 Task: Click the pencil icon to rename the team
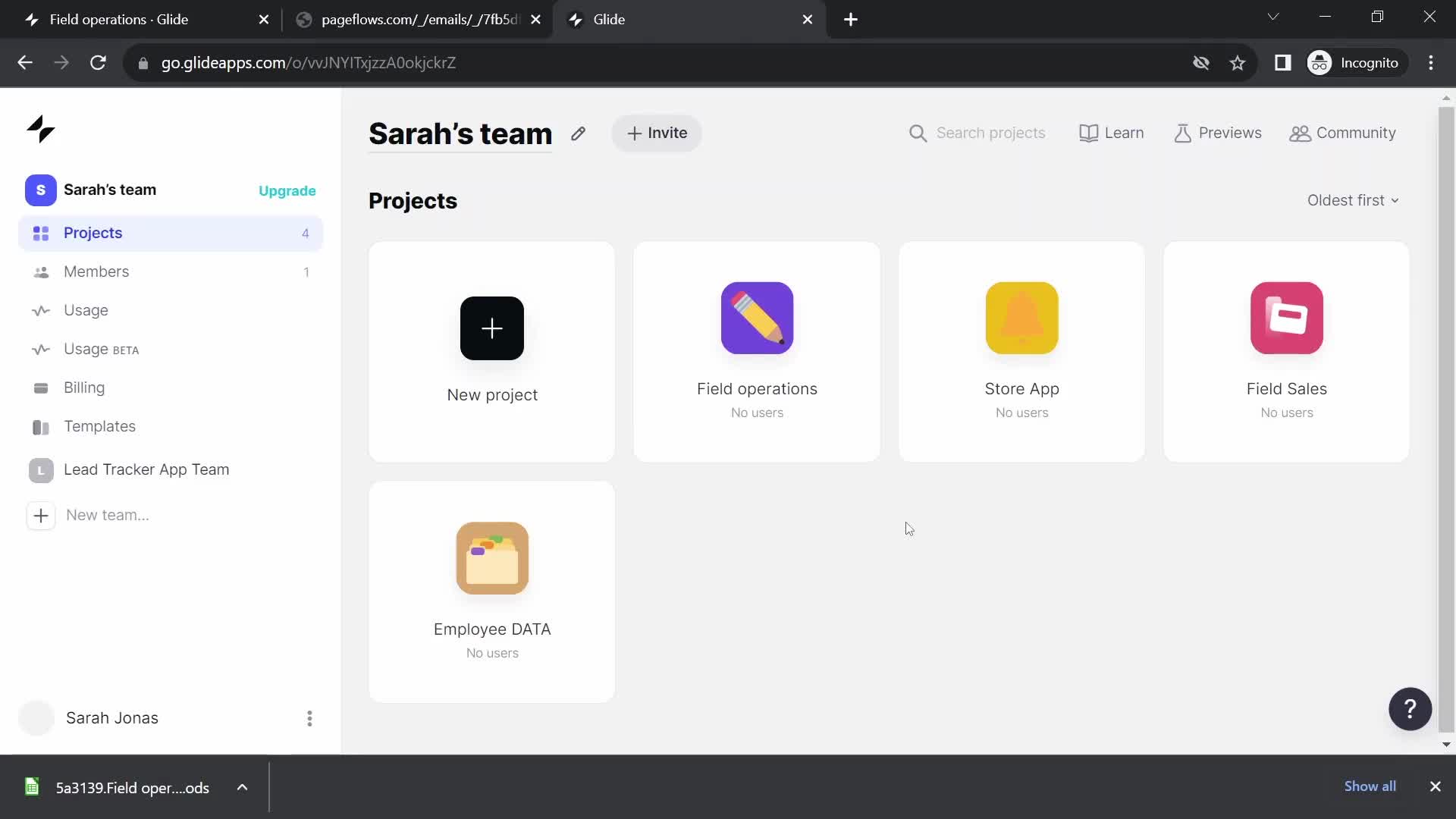pos(578,133)
